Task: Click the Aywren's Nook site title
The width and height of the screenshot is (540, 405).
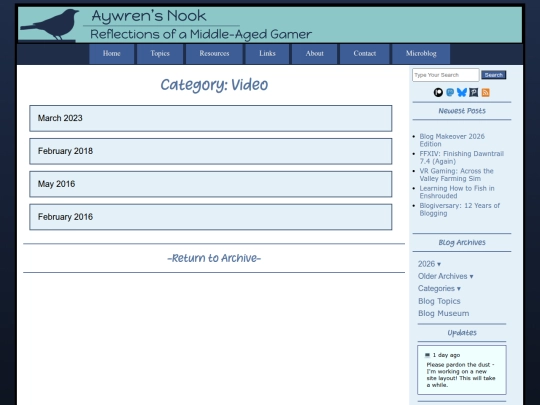Action: tap(149, 16)
